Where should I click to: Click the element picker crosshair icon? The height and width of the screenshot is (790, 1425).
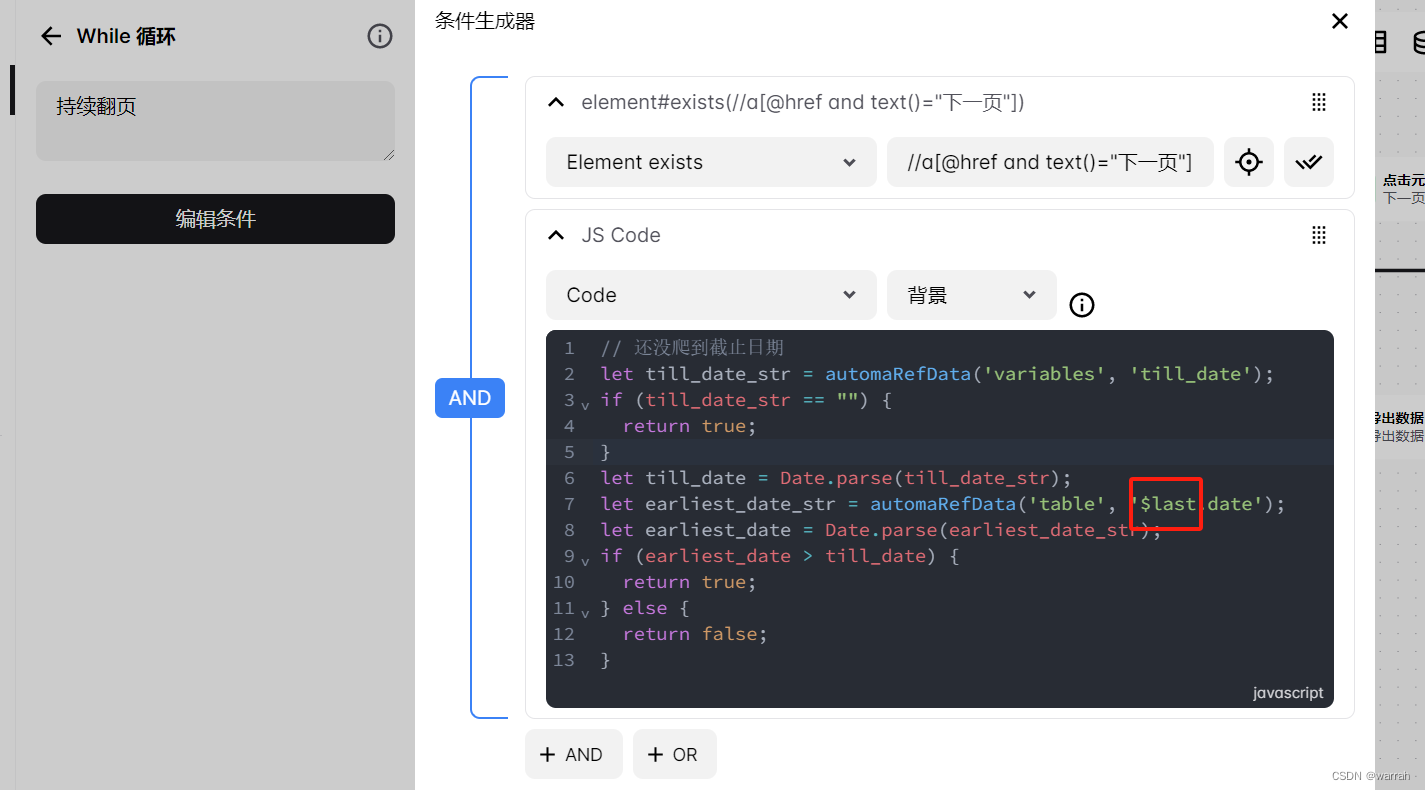coord(1248,162)
